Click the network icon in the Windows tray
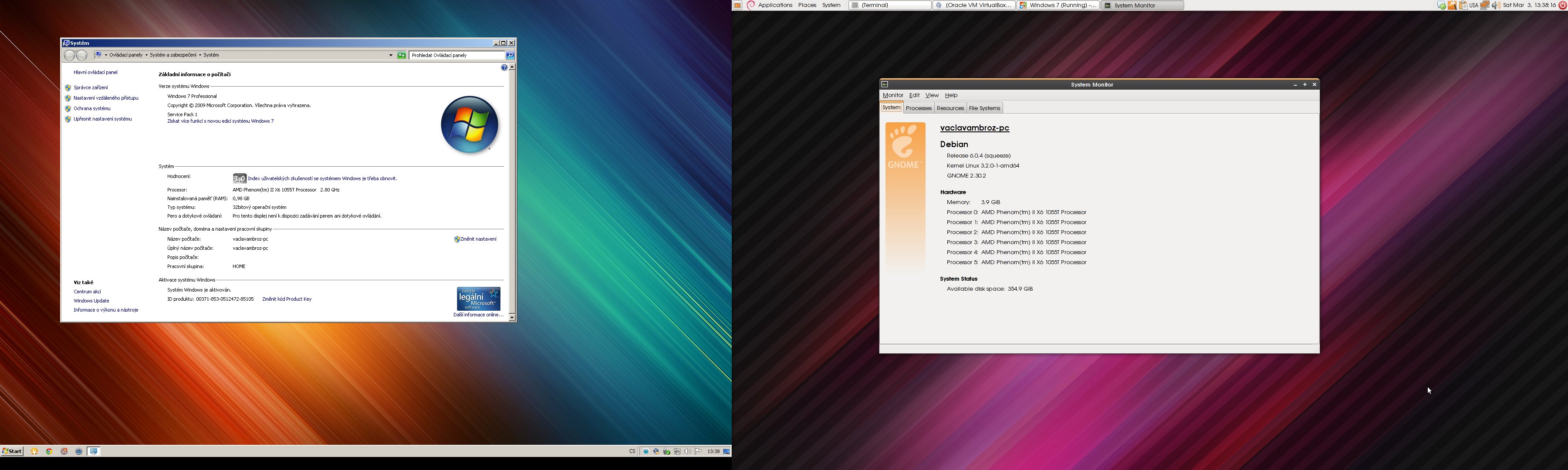 pos(677,451)
